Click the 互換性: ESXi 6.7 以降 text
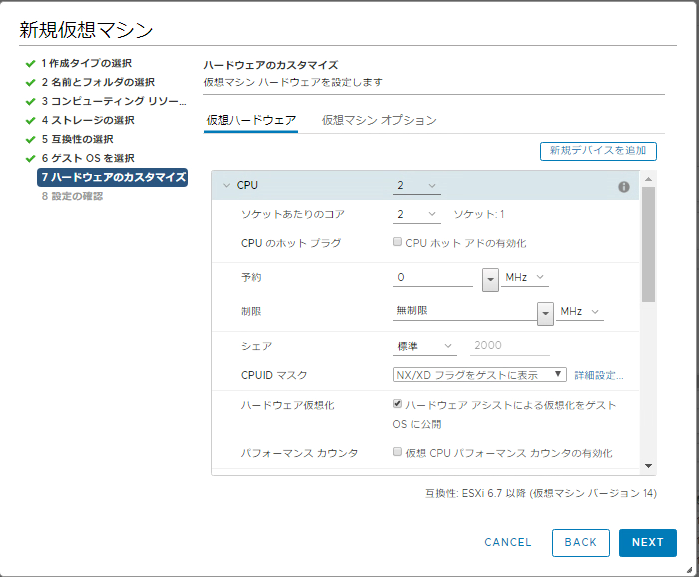This screenshot has height=577, width=699. 541,493
